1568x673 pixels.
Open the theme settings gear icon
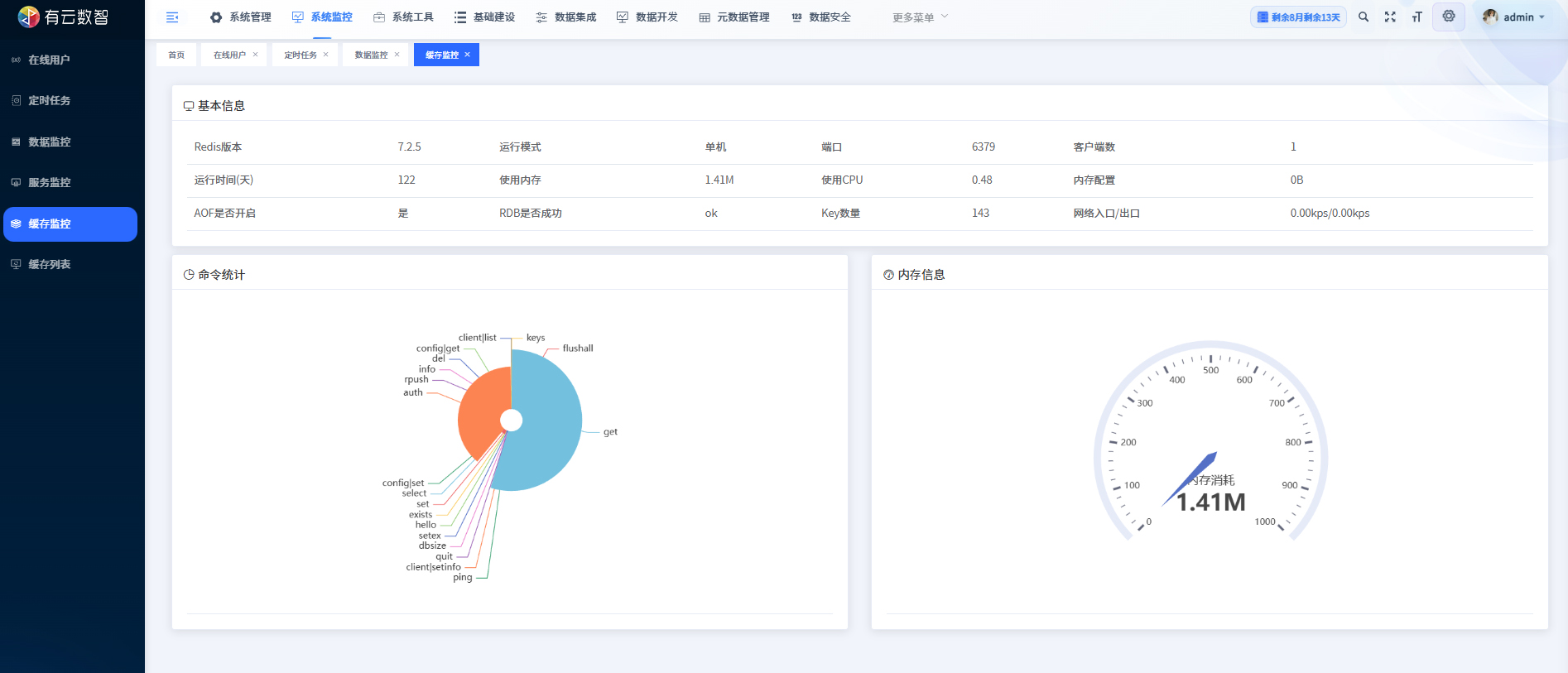tap(1449, 17)
